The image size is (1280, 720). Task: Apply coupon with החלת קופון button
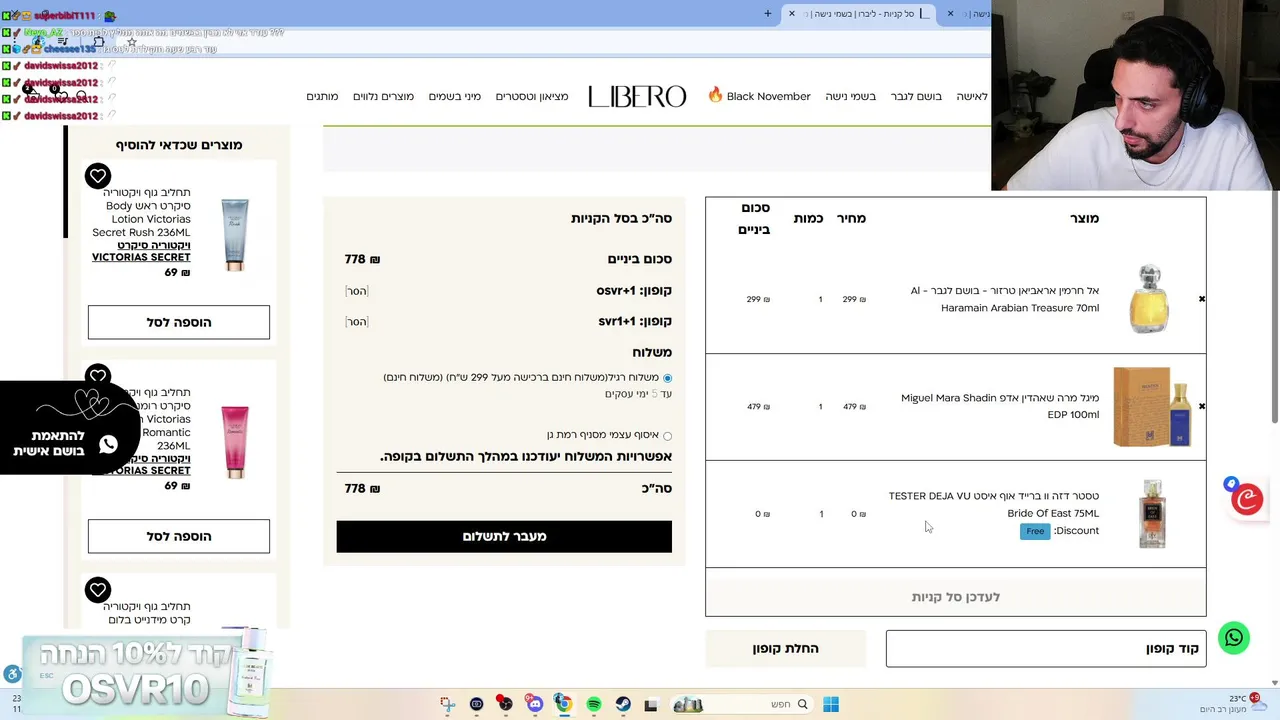785,649
